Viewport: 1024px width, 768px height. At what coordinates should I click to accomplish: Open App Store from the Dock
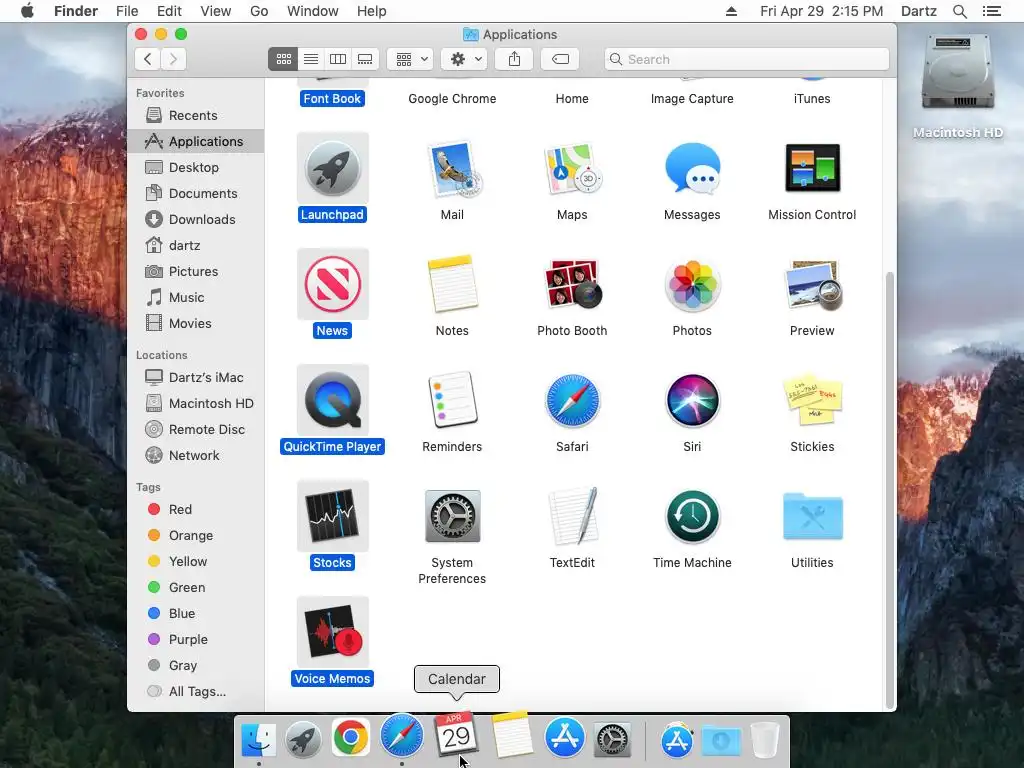pyautogui.click(x=565, y=738)
